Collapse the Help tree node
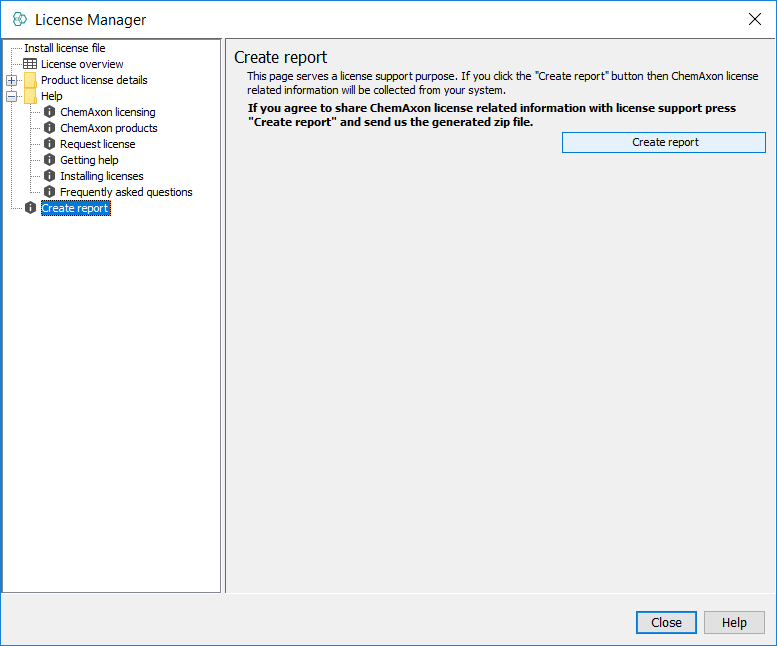 tap(12, 96)
